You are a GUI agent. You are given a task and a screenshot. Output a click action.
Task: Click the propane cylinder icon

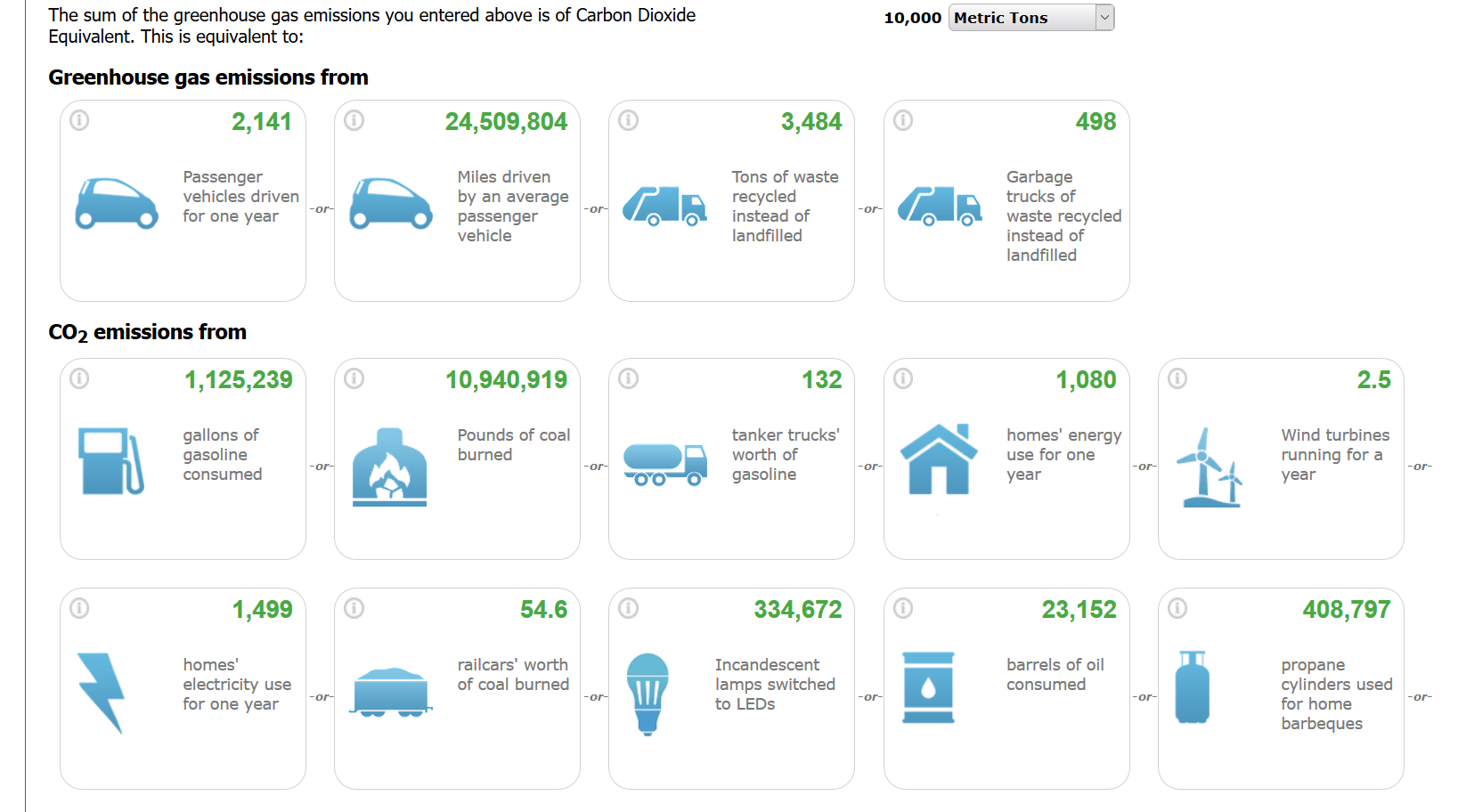1192,686
